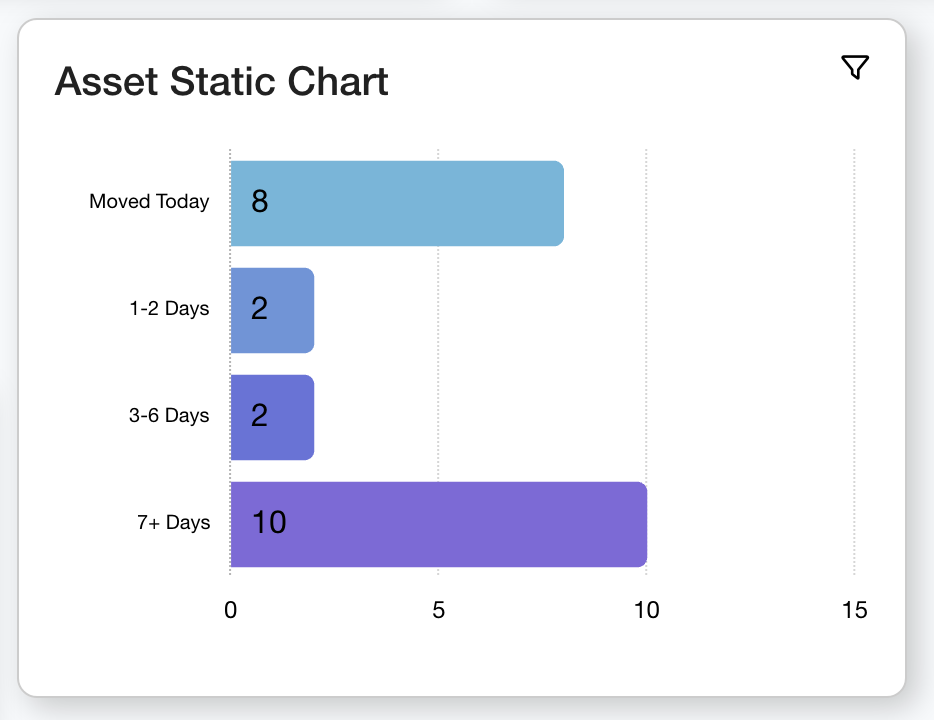Viewport: 934px width, 720px height.
Task: Open the chart filter funnel icon
Action: 855,68
